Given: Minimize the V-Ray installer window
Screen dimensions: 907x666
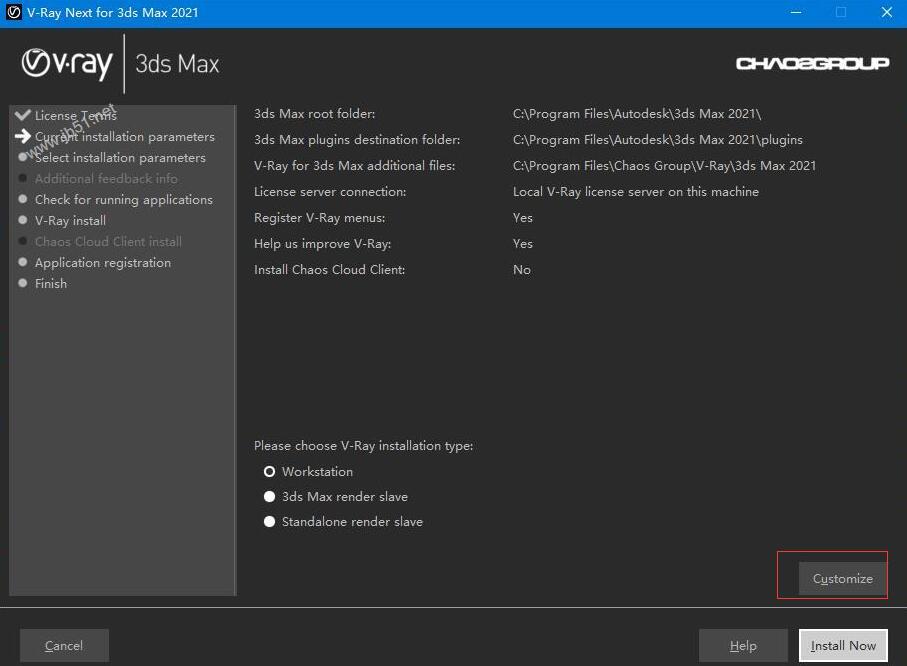Looking at the screenshot, I should [x=796, y=12].
